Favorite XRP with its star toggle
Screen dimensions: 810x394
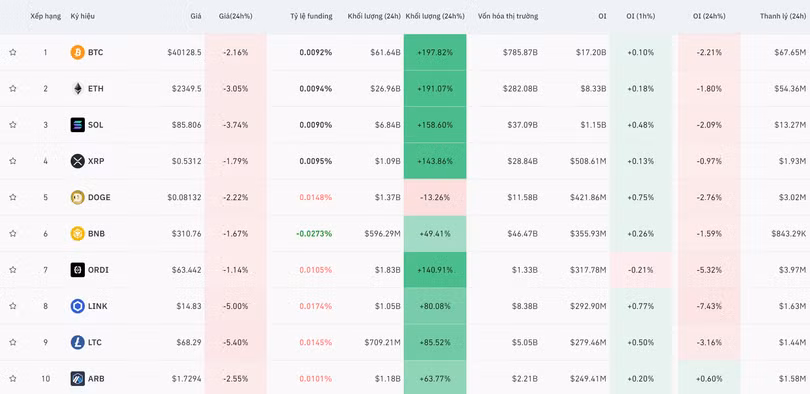coord(13,161)
